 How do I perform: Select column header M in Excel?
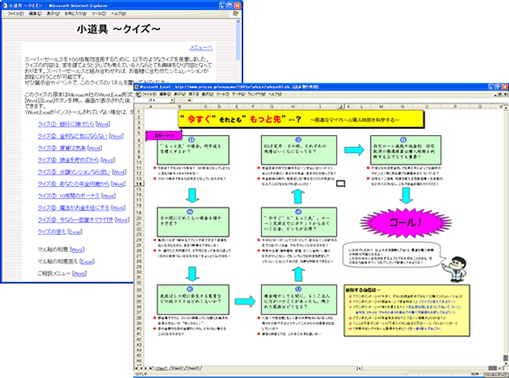coord(381,107)
